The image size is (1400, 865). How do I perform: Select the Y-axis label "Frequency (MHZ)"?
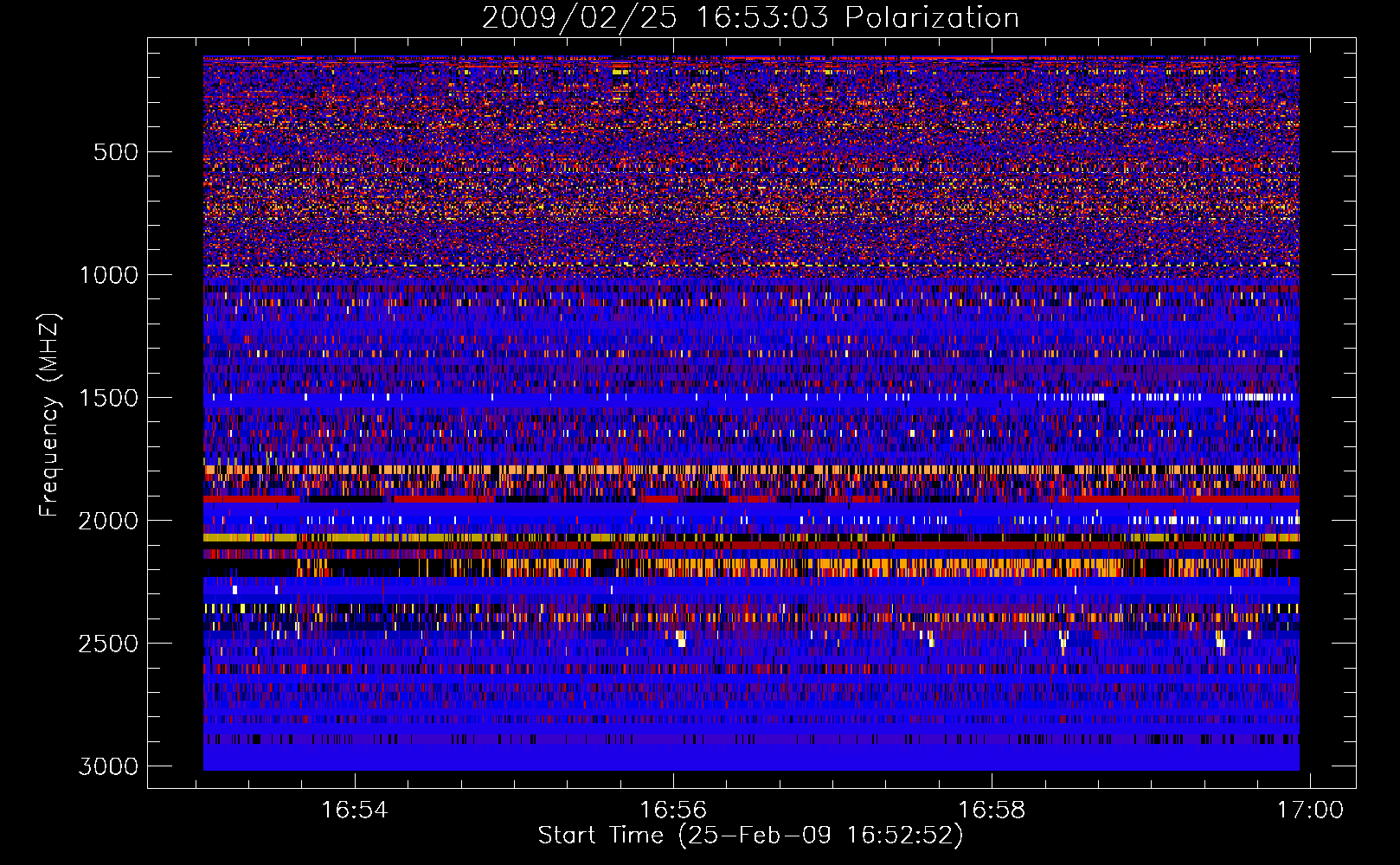coord(50,415)
